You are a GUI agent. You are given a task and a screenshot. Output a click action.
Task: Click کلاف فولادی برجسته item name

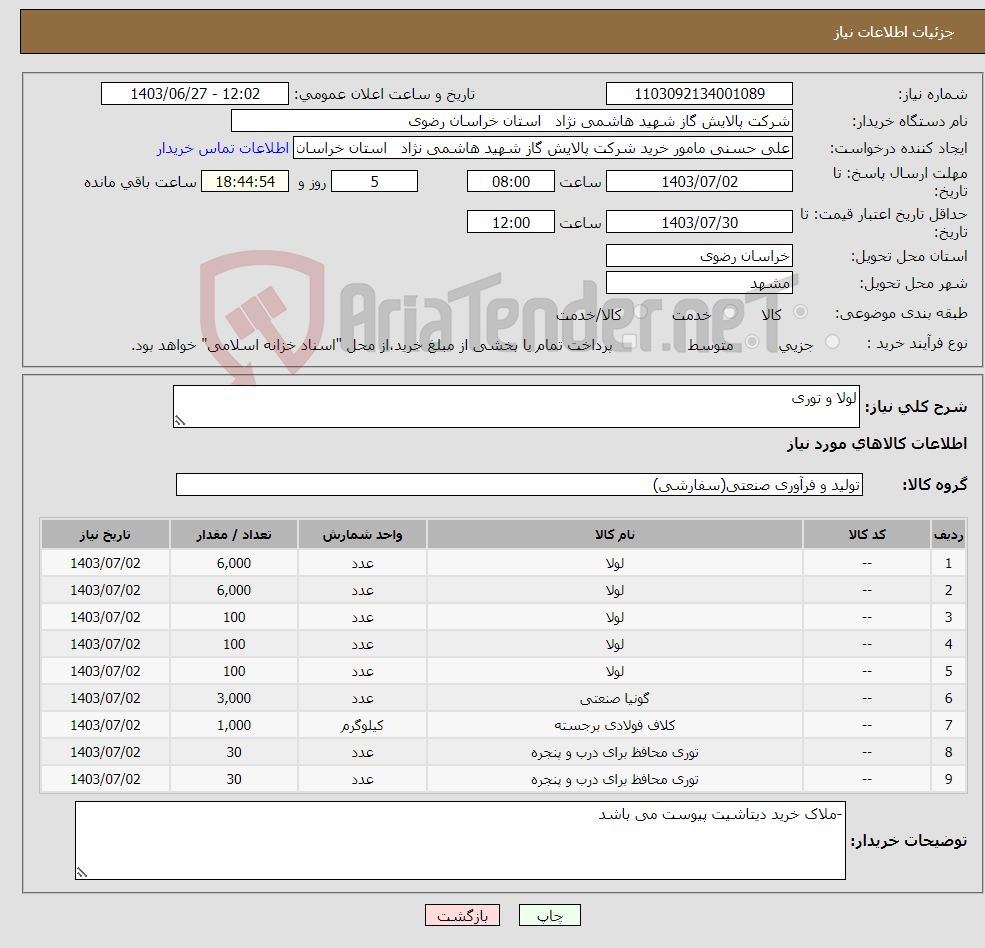click(615, 726)
